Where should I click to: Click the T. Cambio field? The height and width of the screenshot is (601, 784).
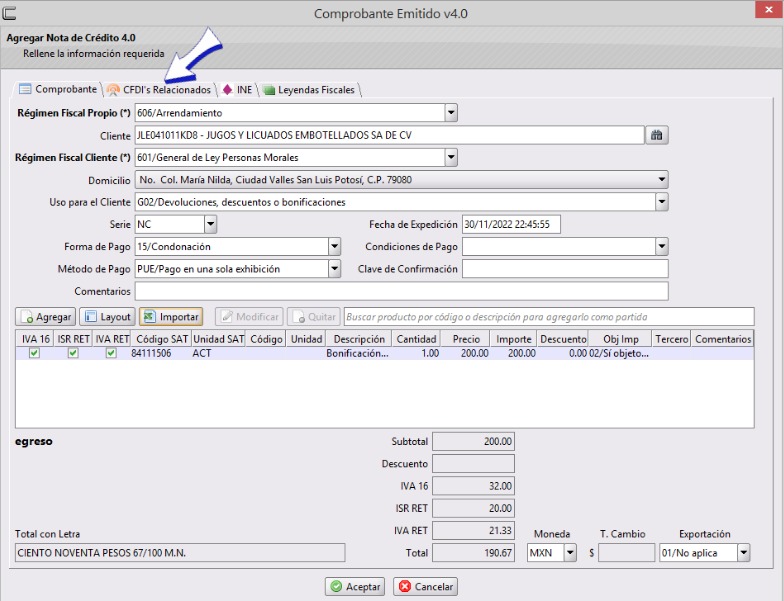coord(626,553)
